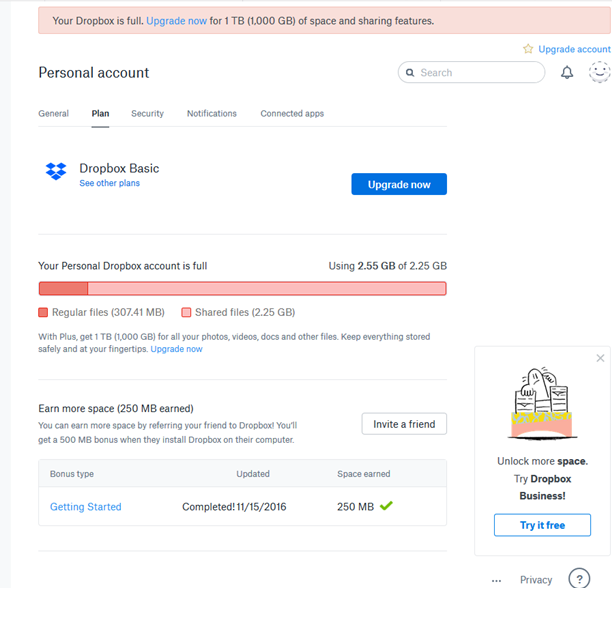Select the Connected apps tab
The height and width of the screenshot is (618, 612).
tap(292, 114)
